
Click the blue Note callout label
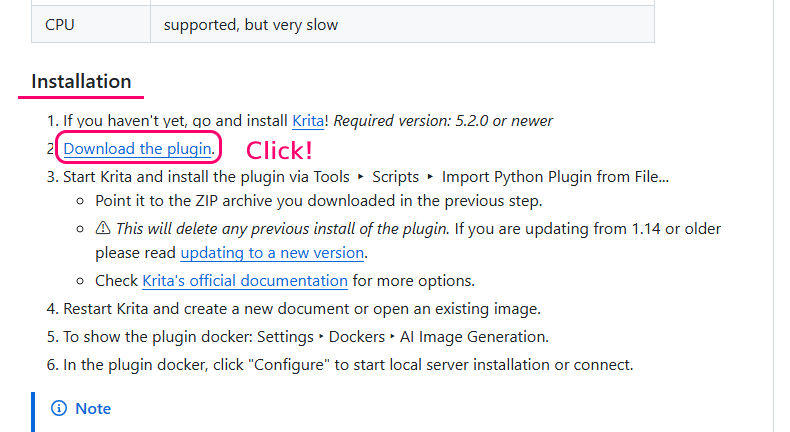pos(93,409)
